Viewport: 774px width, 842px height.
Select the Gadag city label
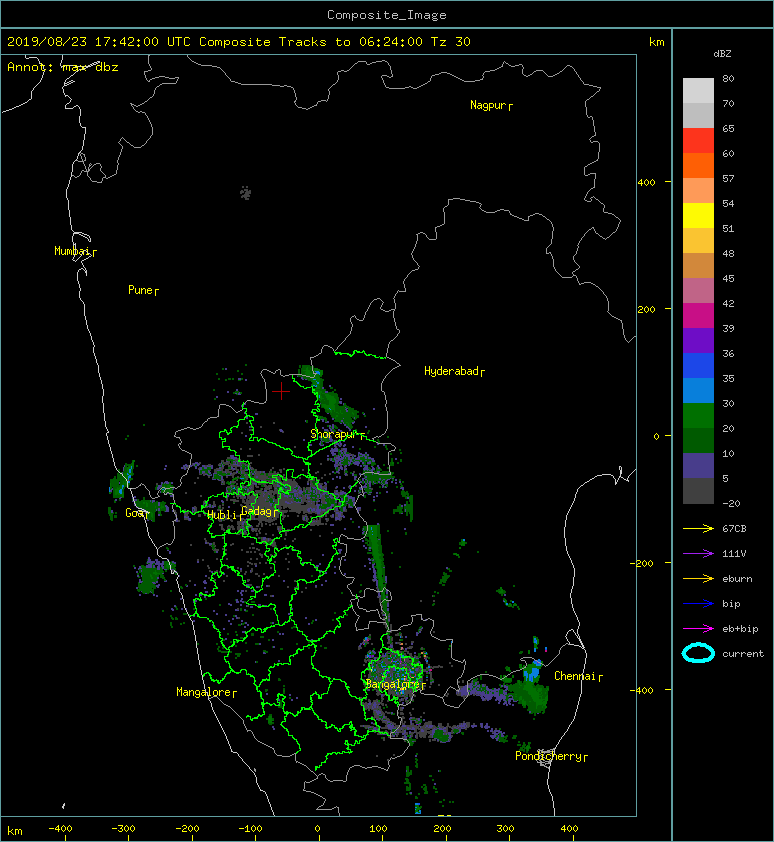(x=257, y=511)
